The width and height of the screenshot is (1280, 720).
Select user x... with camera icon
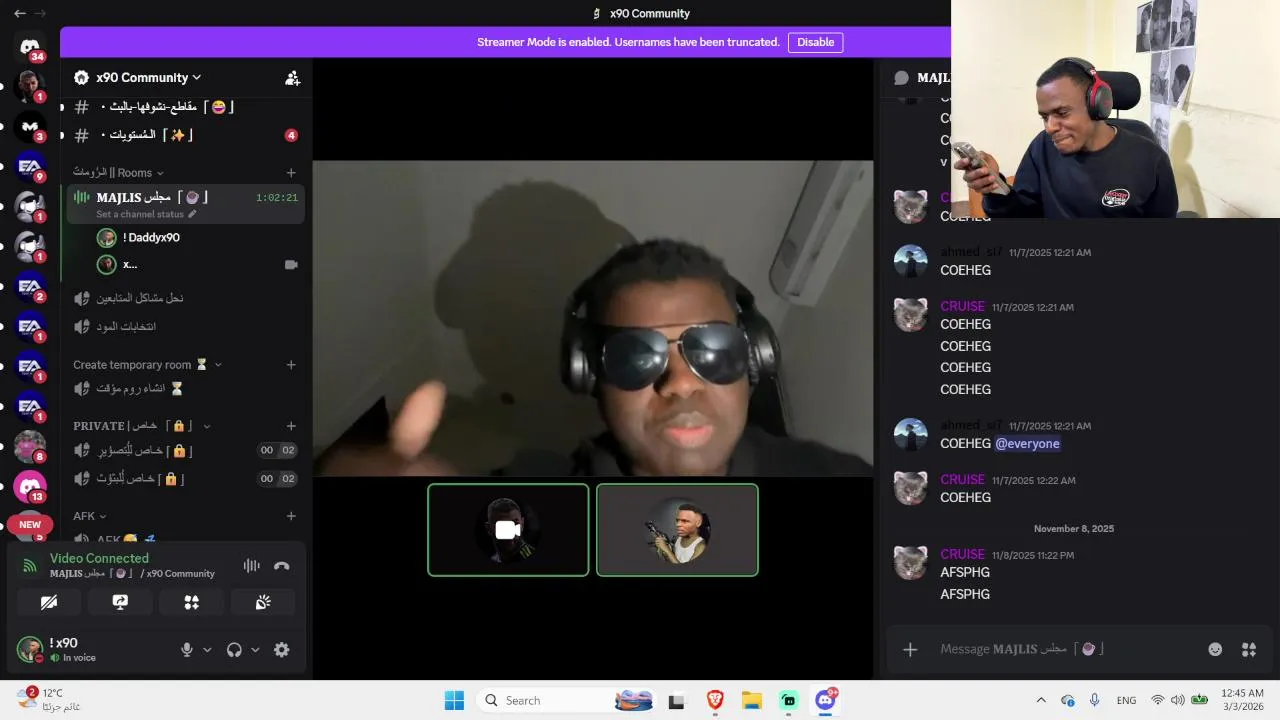(198, 264)
